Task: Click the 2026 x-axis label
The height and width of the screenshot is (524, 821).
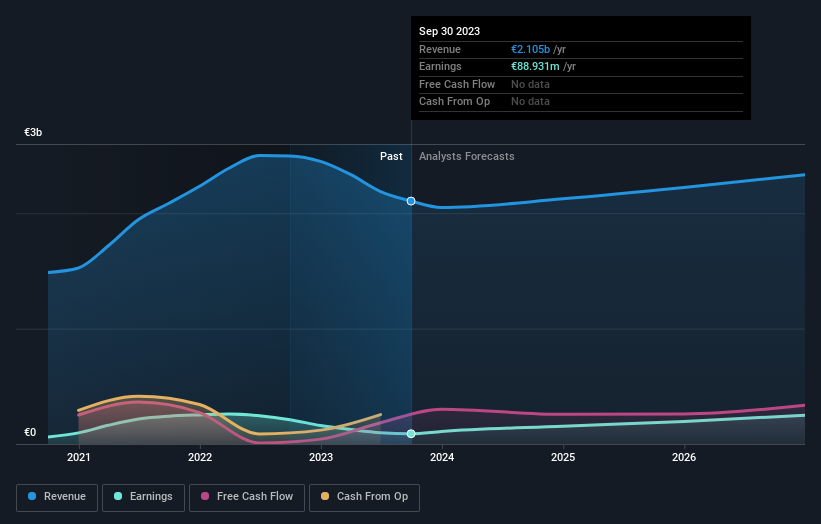Action: point(684,457)
